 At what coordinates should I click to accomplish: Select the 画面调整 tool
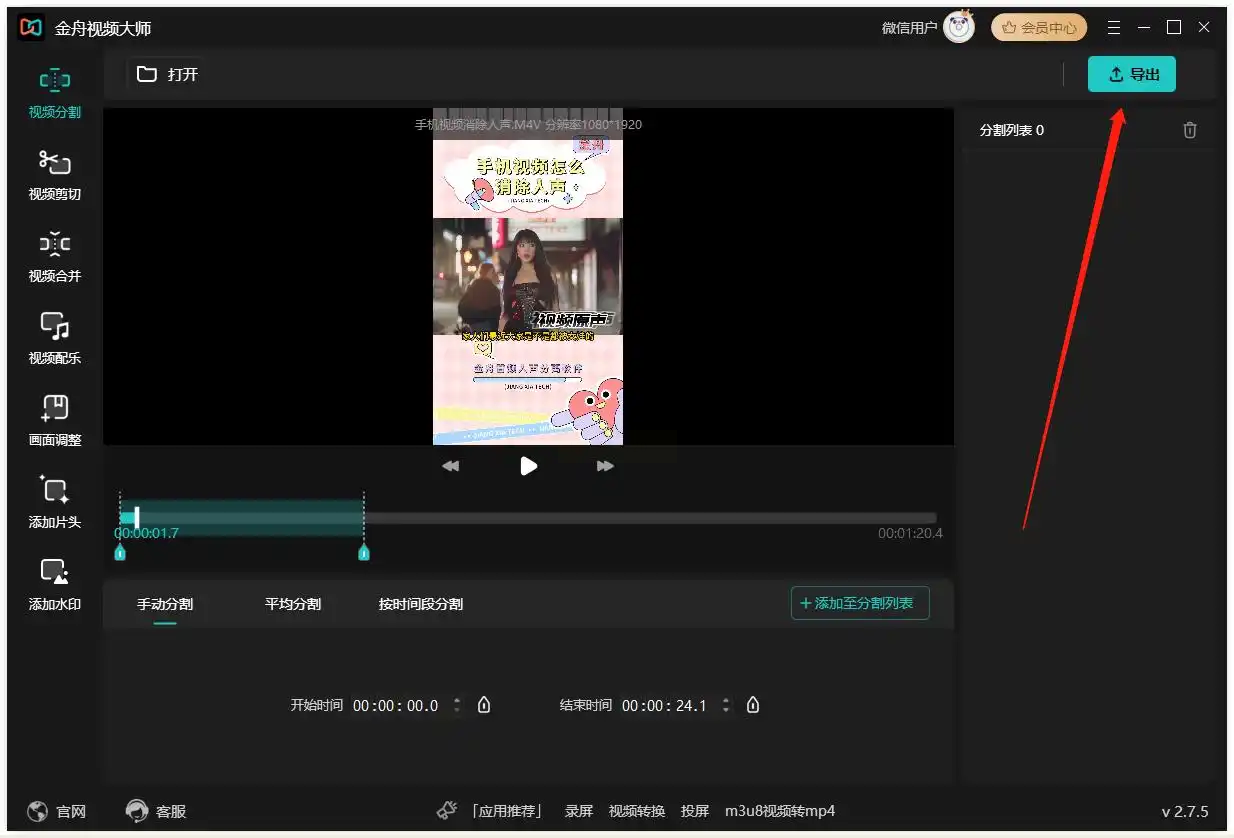(x=55, y=420)
